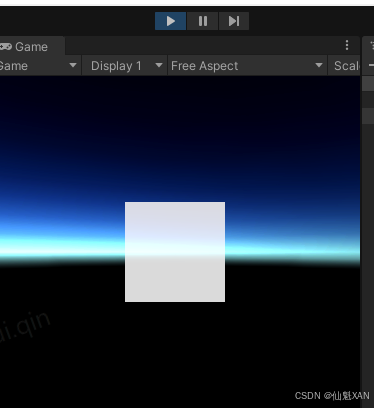Step forward one frame

pos(234,21)
